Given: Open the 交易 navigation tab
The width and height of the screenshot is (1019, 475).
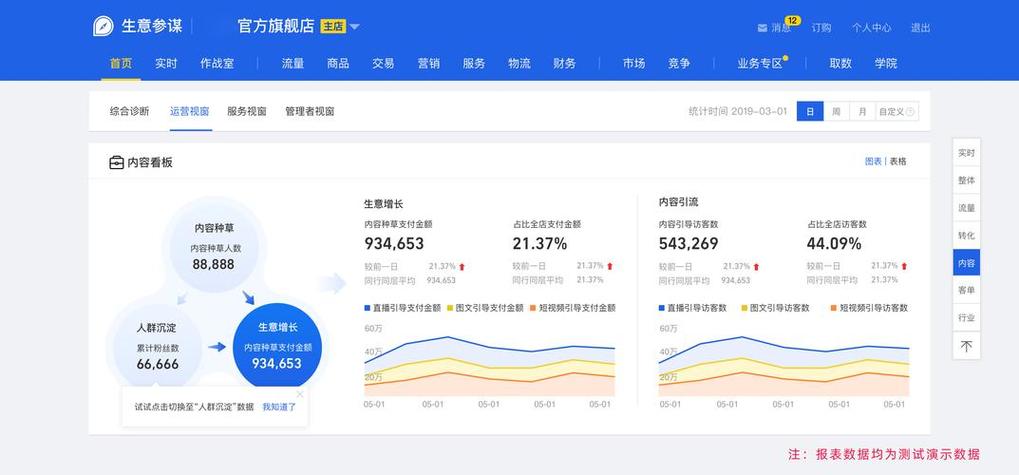Looking at the screenshot, I should [383, 64].
